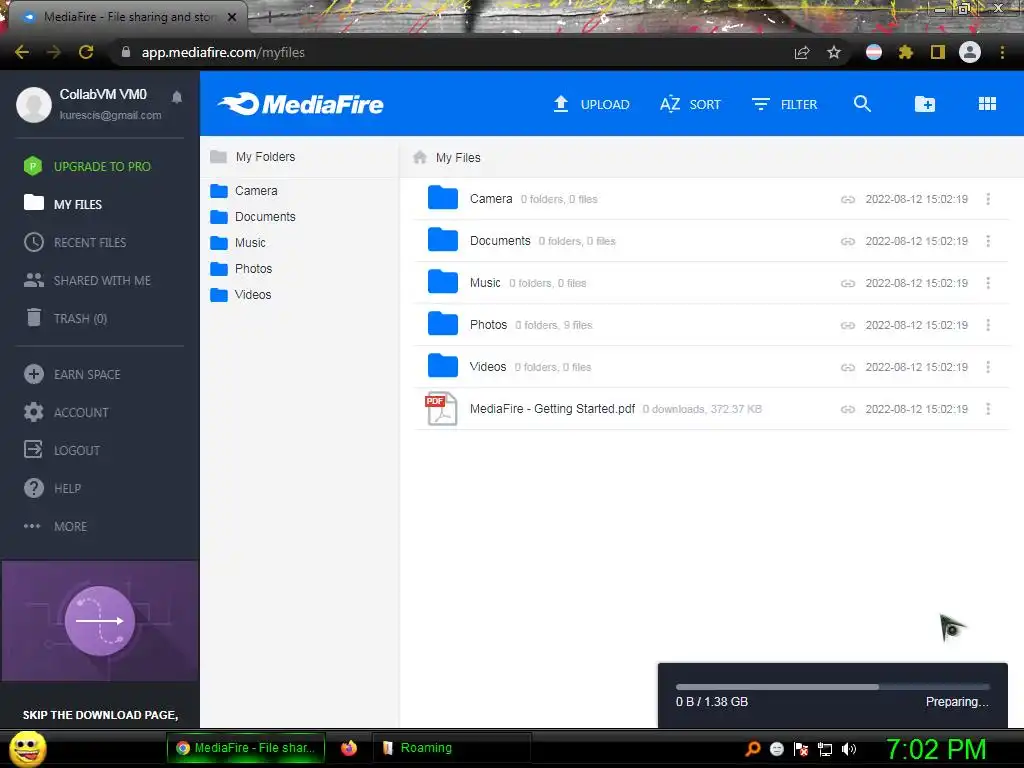Click the promo arrow banner image
Viewport: 1024px width, 768px height.
coord(100,620)
